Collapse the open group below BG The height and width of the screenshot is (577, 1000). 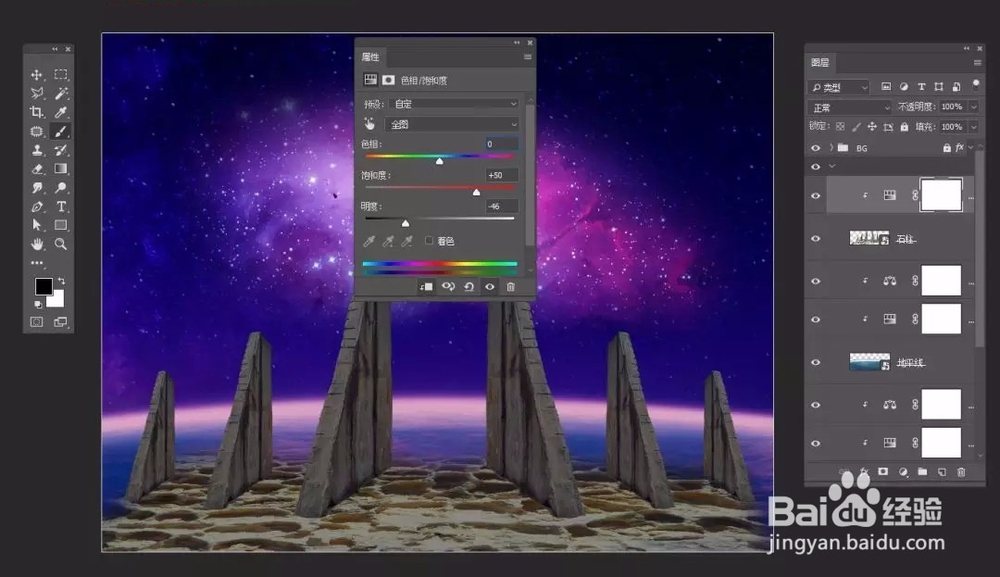(832, 166)
